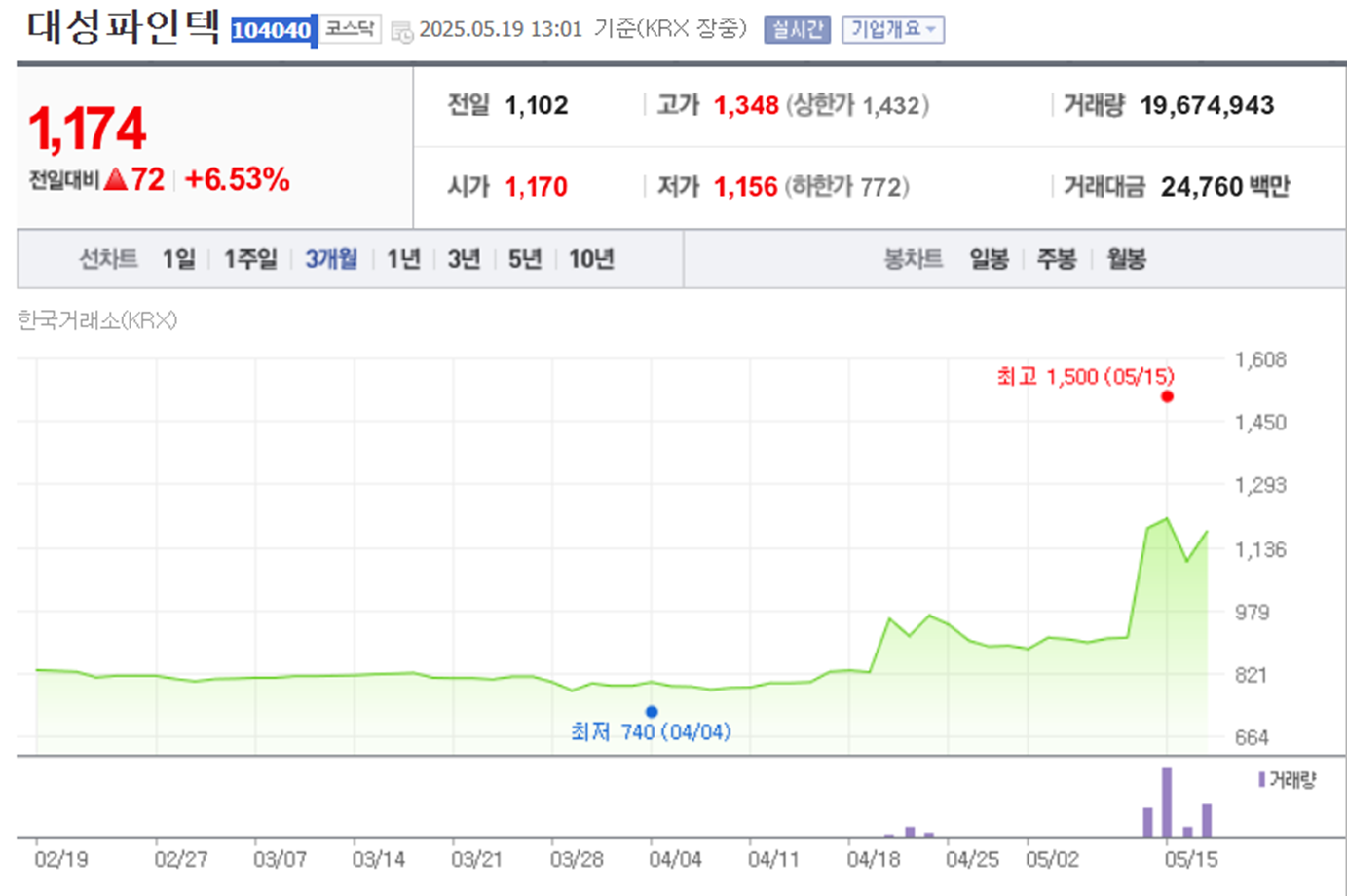Screen dimensions: 1347x896
Task: Click the 최고 1,500 (05/15) label
Action: [x=1085, y=376]
